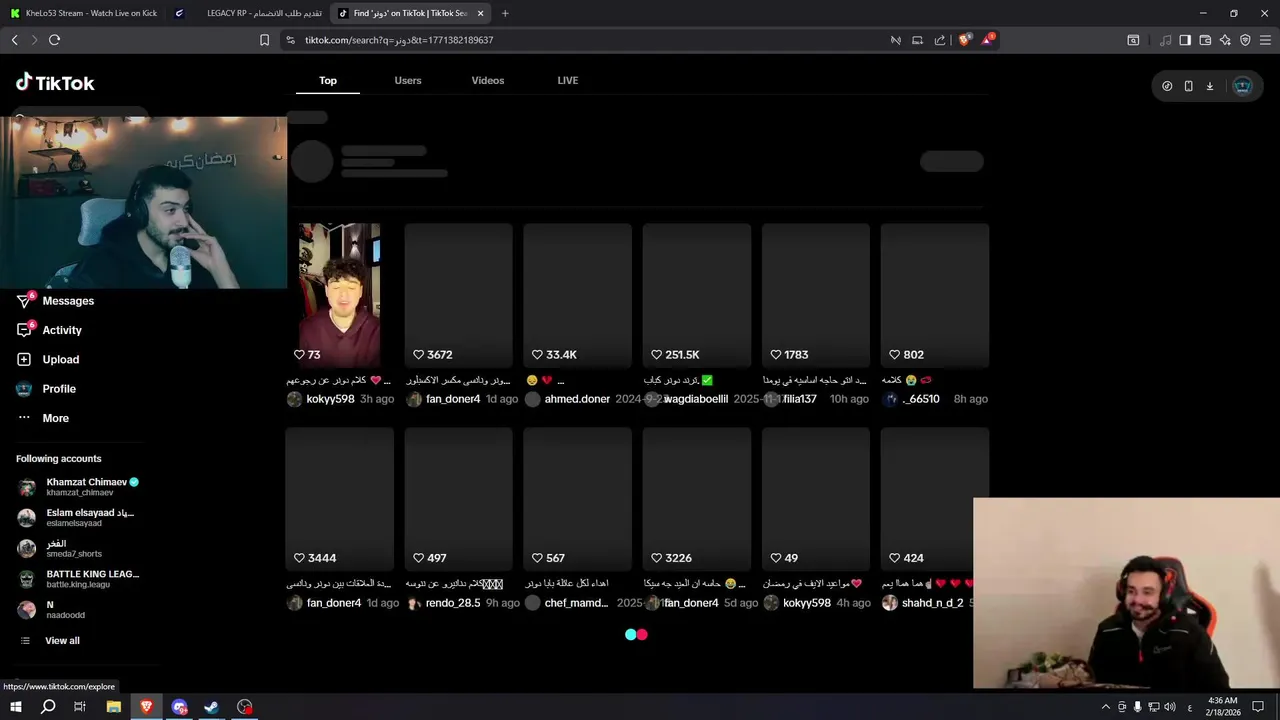Open Brave Rewards triangle icon
The image size is (1280, 720).
[988, 40]
